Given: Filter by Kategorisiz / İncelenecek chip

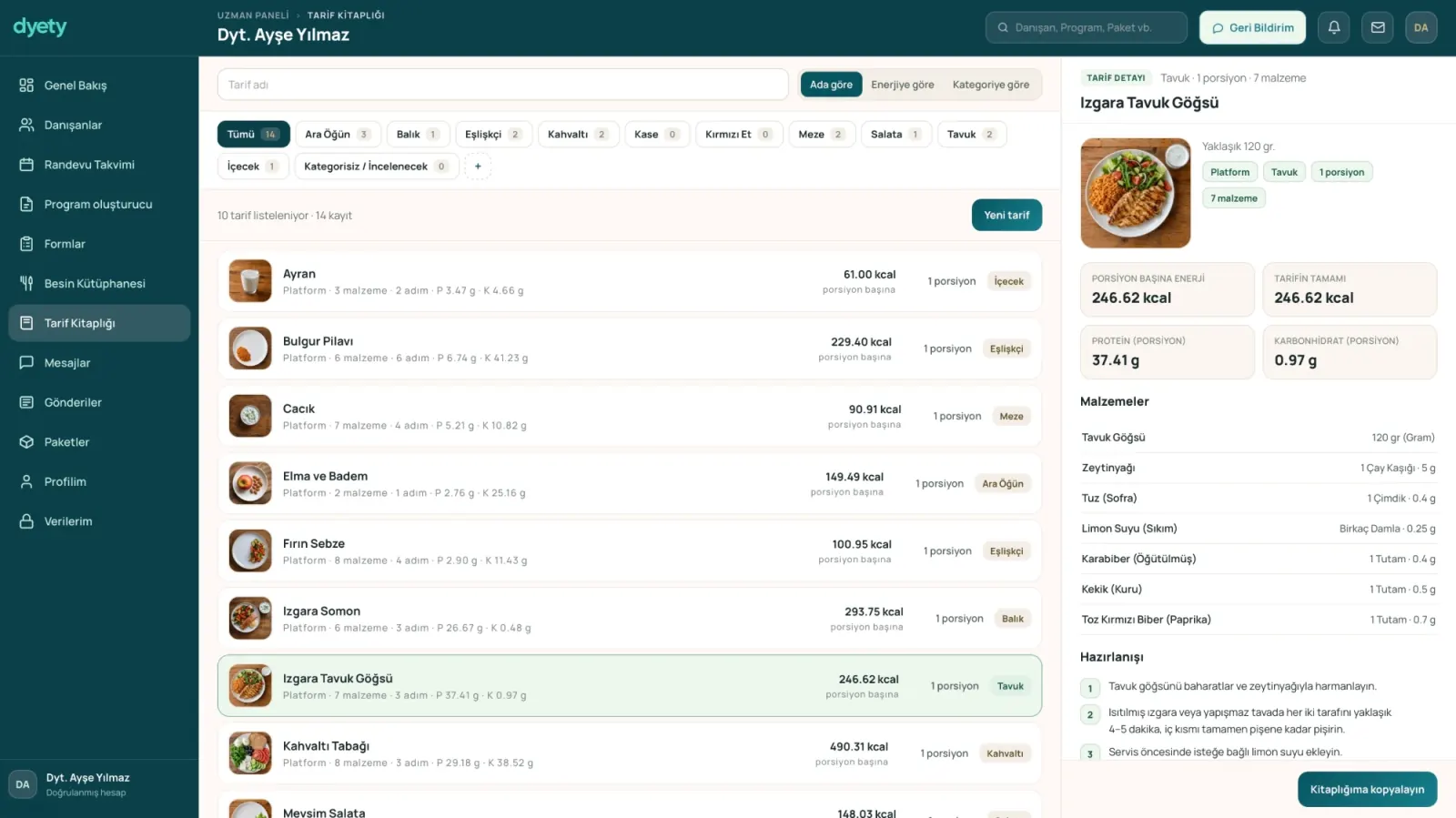Looking at the screenshot, I should tap(376, 167).
